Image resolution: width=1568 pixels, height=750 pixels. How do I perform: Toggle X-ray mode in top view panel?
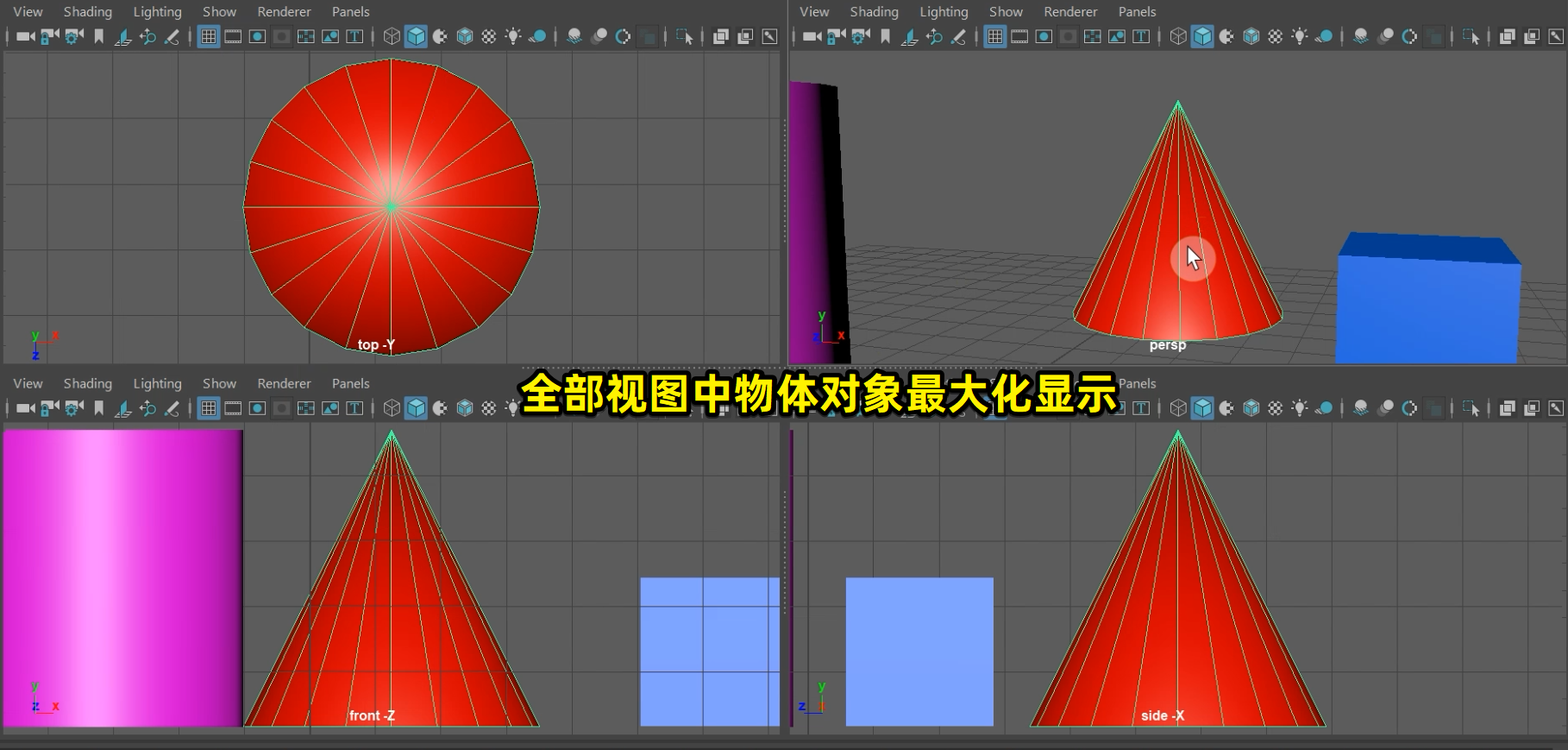[721, 36]
